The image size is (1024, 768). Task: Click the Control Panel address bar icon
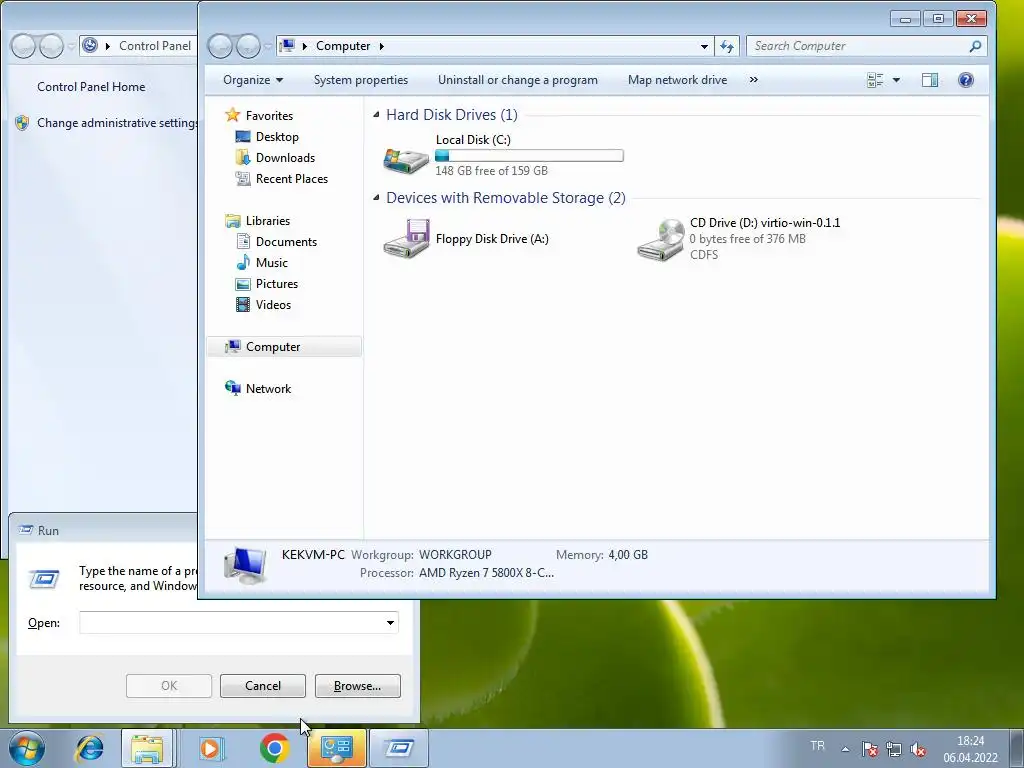click(90, 45)
